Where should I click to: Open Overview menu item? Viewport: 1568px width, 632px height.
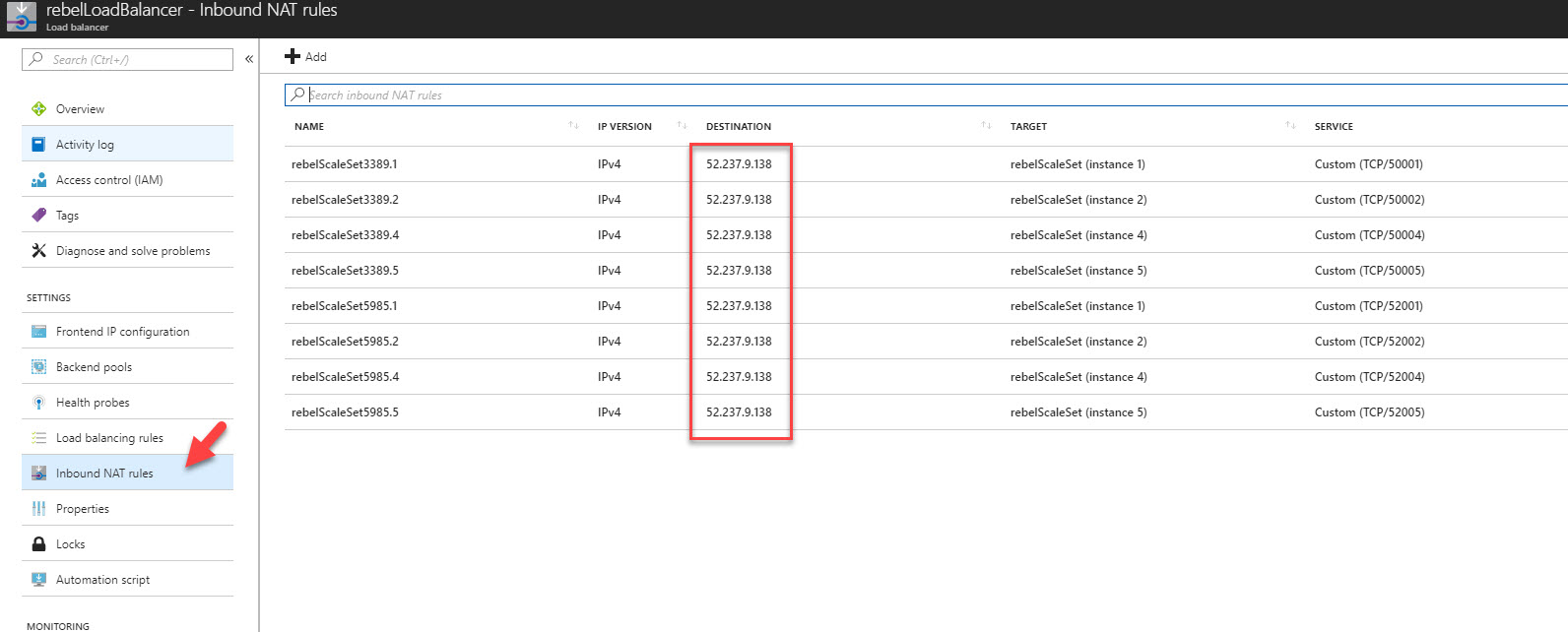[x=127, y=109]
